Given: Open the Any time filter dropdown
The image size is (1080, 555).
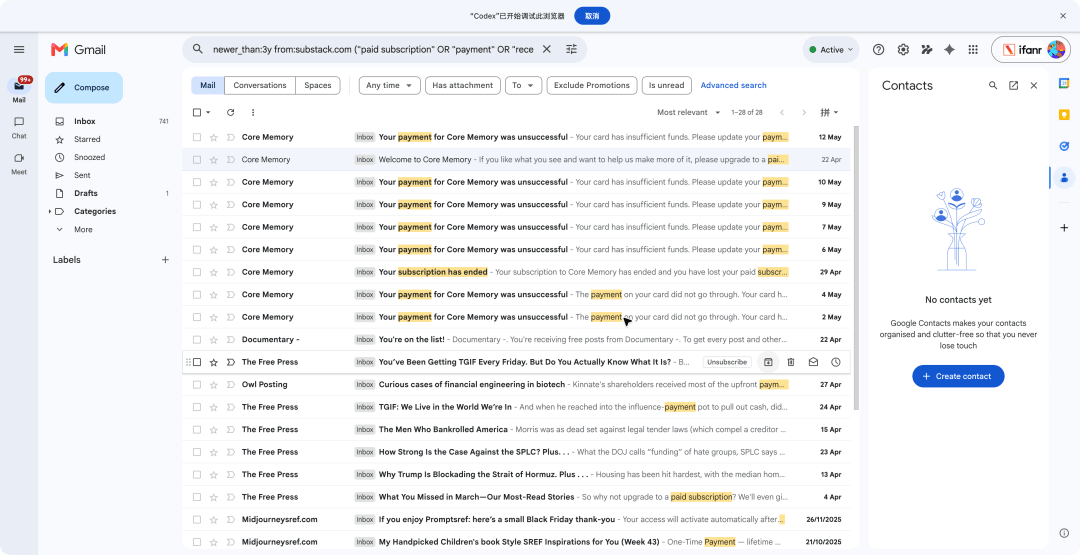Looking at the screenshot, I should (x=390, y=85).
